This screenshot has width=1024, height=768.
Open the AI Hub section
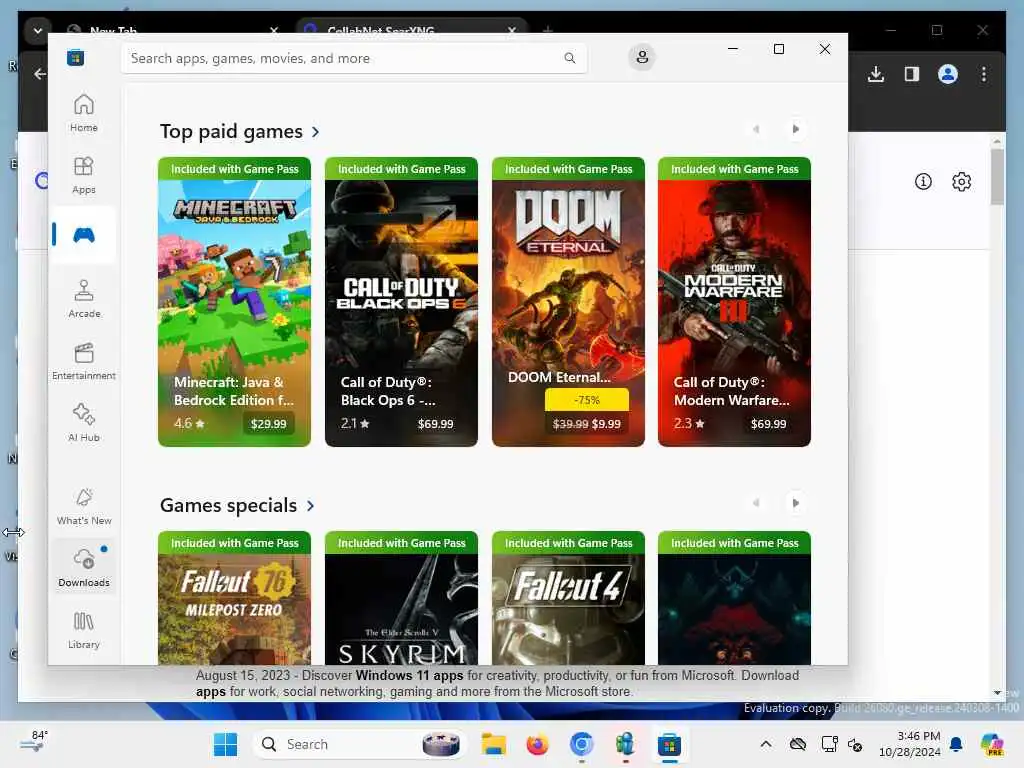coord(84,423)
